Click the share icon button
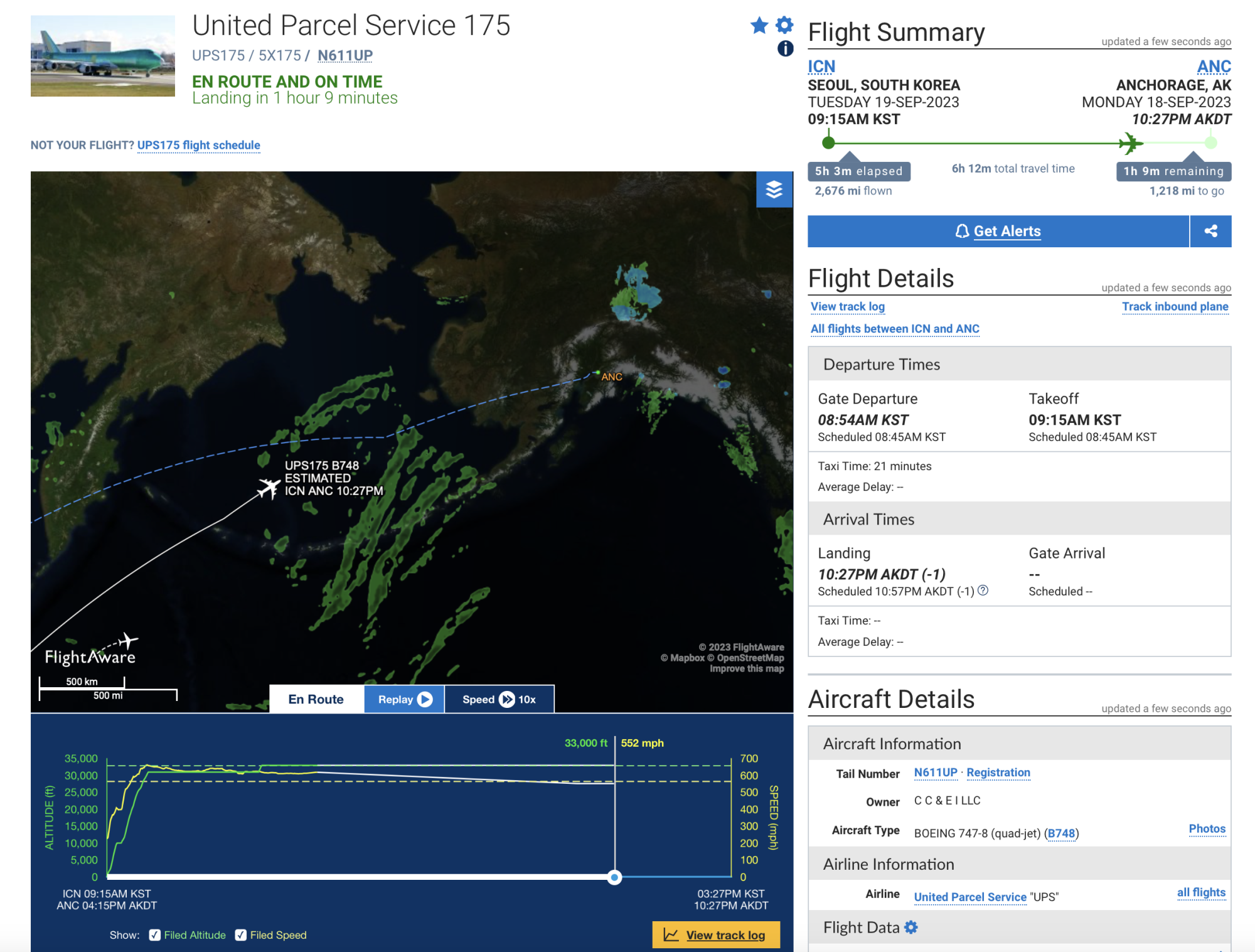Screen dimensions: 1255x952 [1210, 231]
